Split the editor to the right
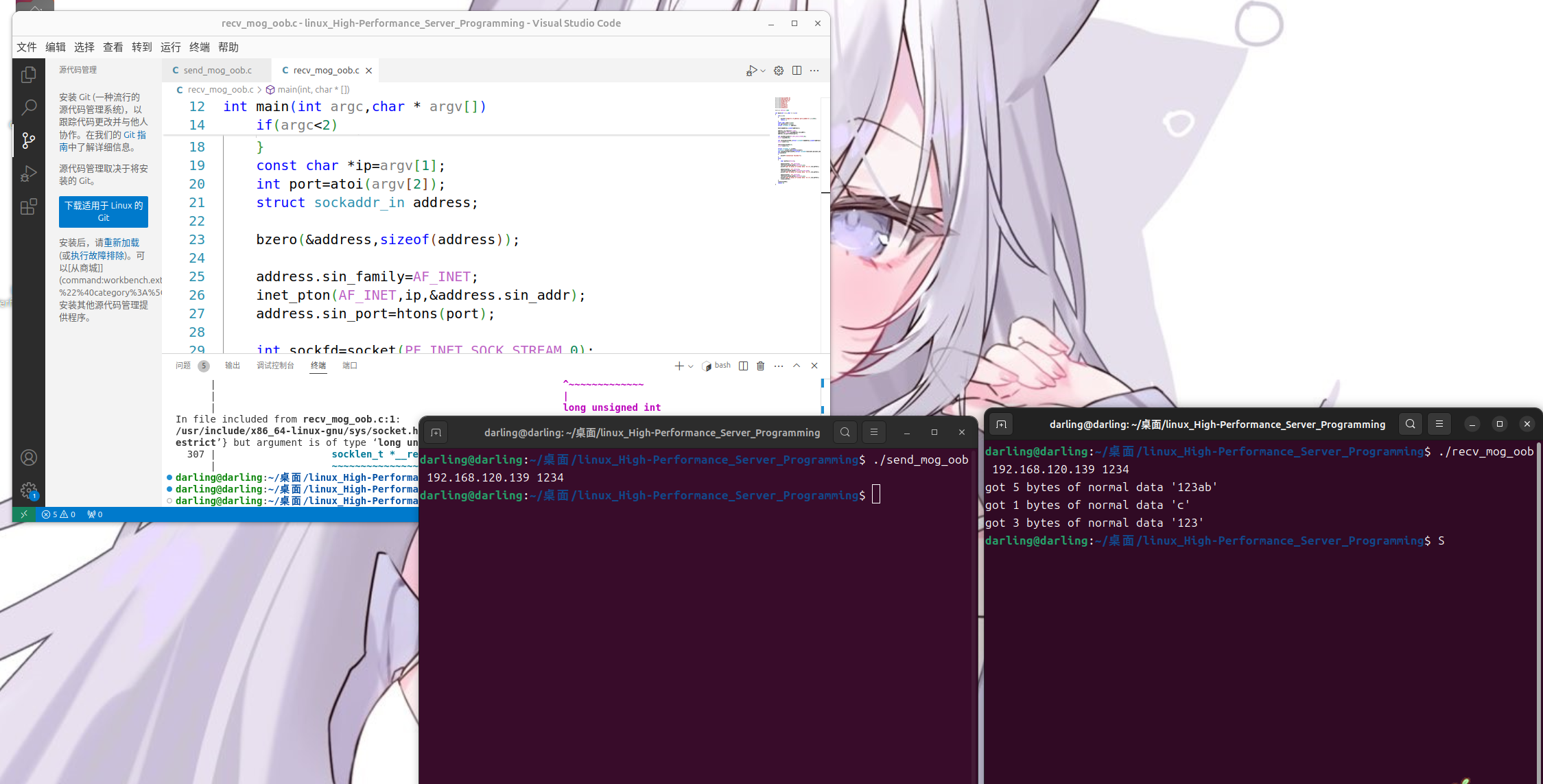1543x784 pixels. point(797,71)
